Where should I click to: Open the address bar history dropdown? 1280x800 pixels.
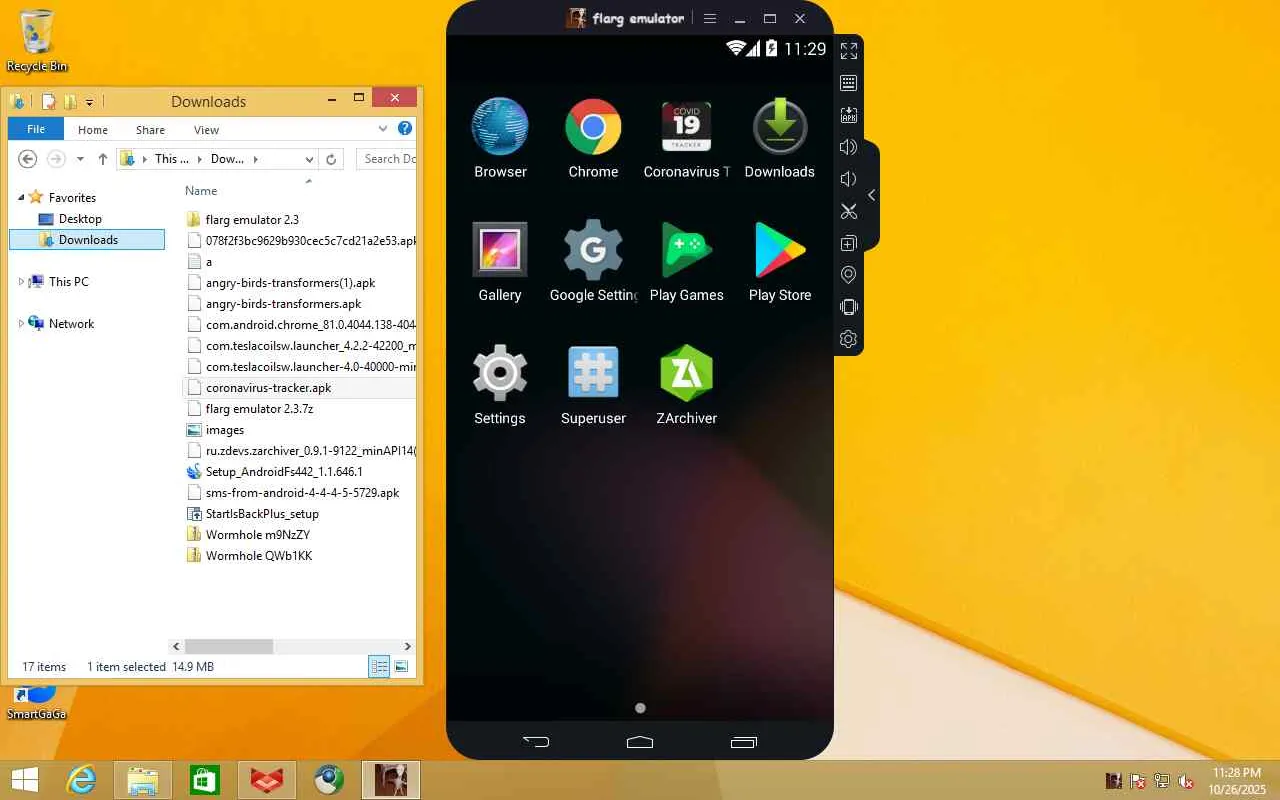pyautogui.click(x=309, y=159)
